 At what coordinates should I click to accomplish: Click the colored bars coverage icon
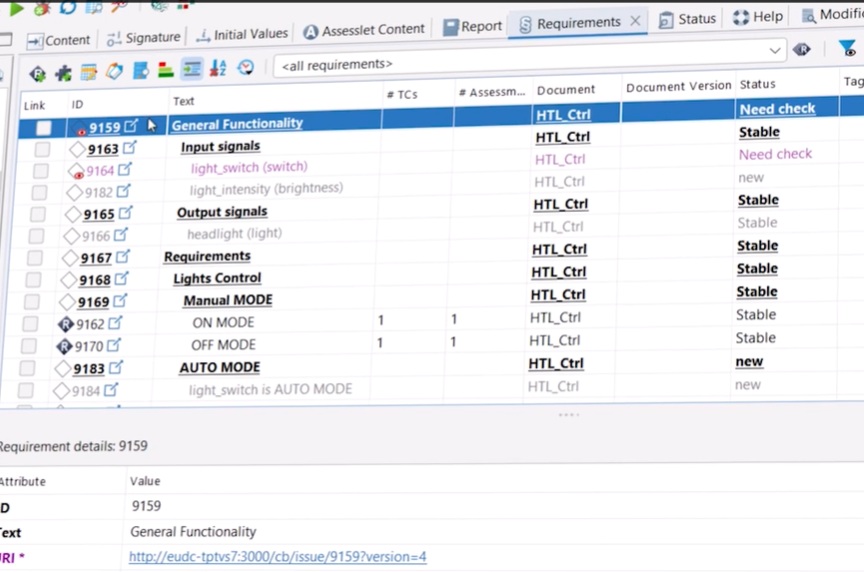point(166,70)
